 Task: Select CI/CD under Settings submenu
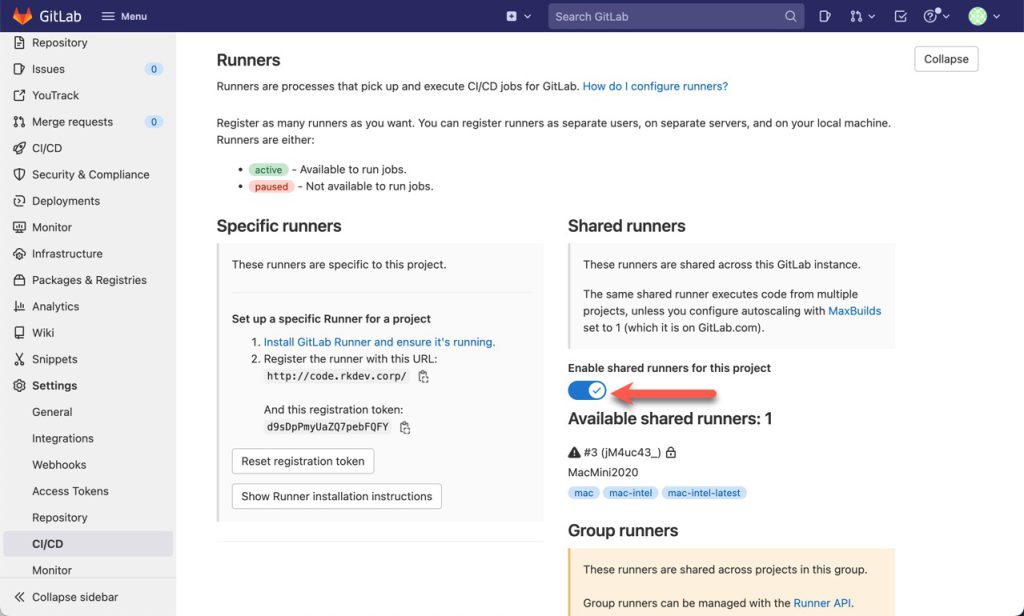point(88,543)
